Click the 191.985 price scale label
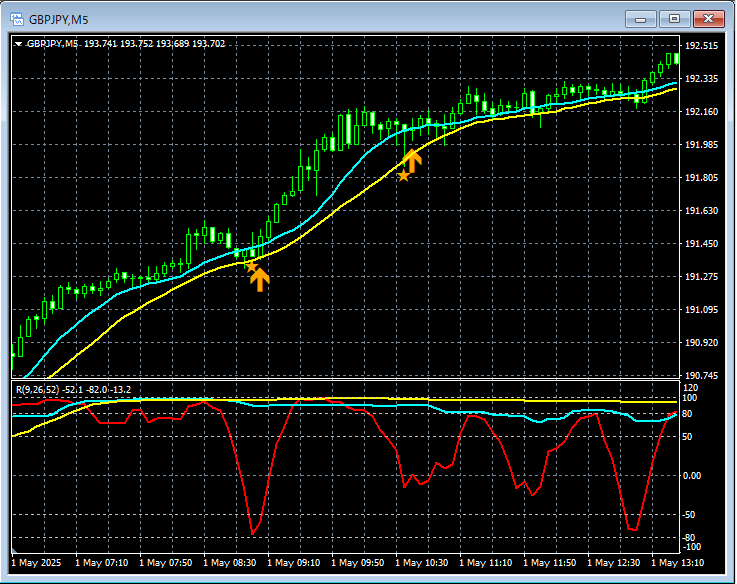This screenshot has height=584, width=737. pyautogui.click(x=702, y=144)
